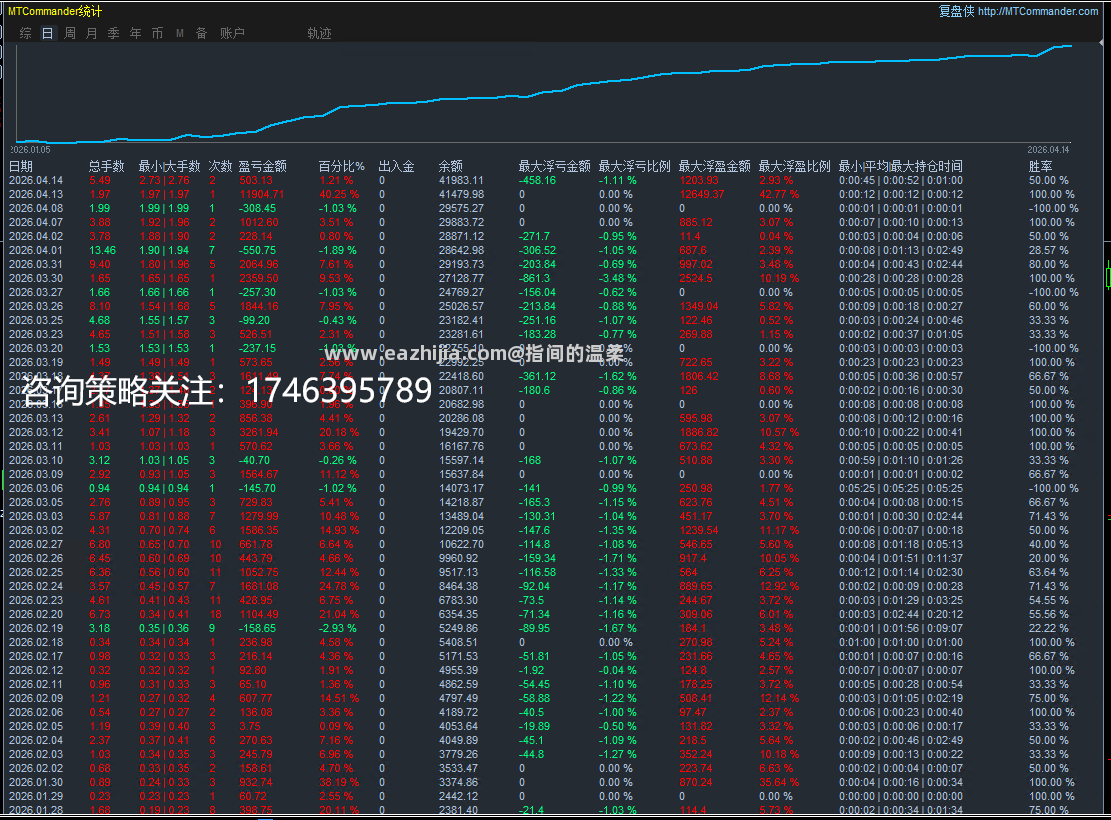
Task: Select the 2026.02.20 date row
Action: click(x=35, y=614)
